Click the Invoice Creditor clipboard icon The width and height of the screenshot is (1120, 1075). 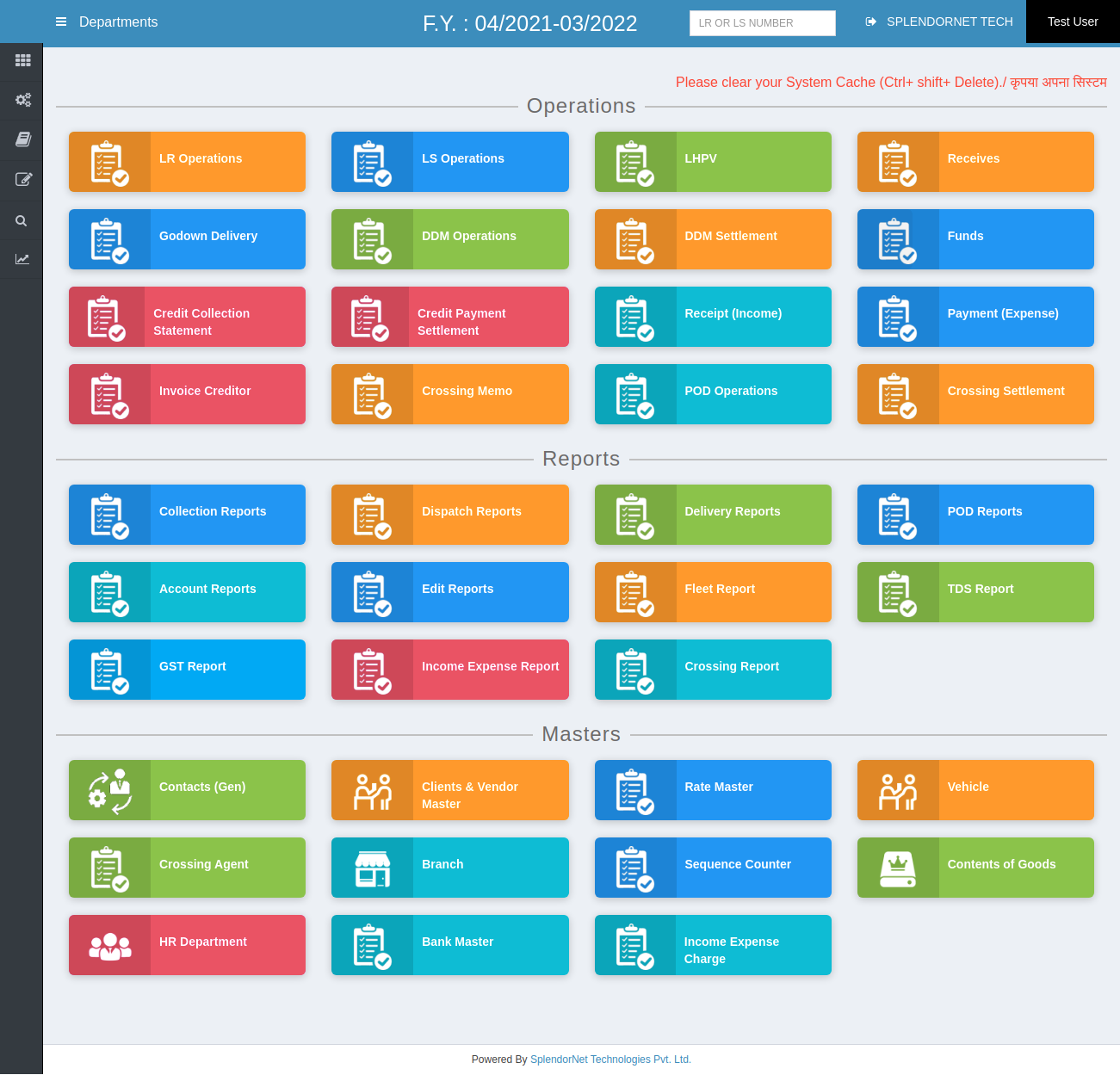tap(109, 395)
